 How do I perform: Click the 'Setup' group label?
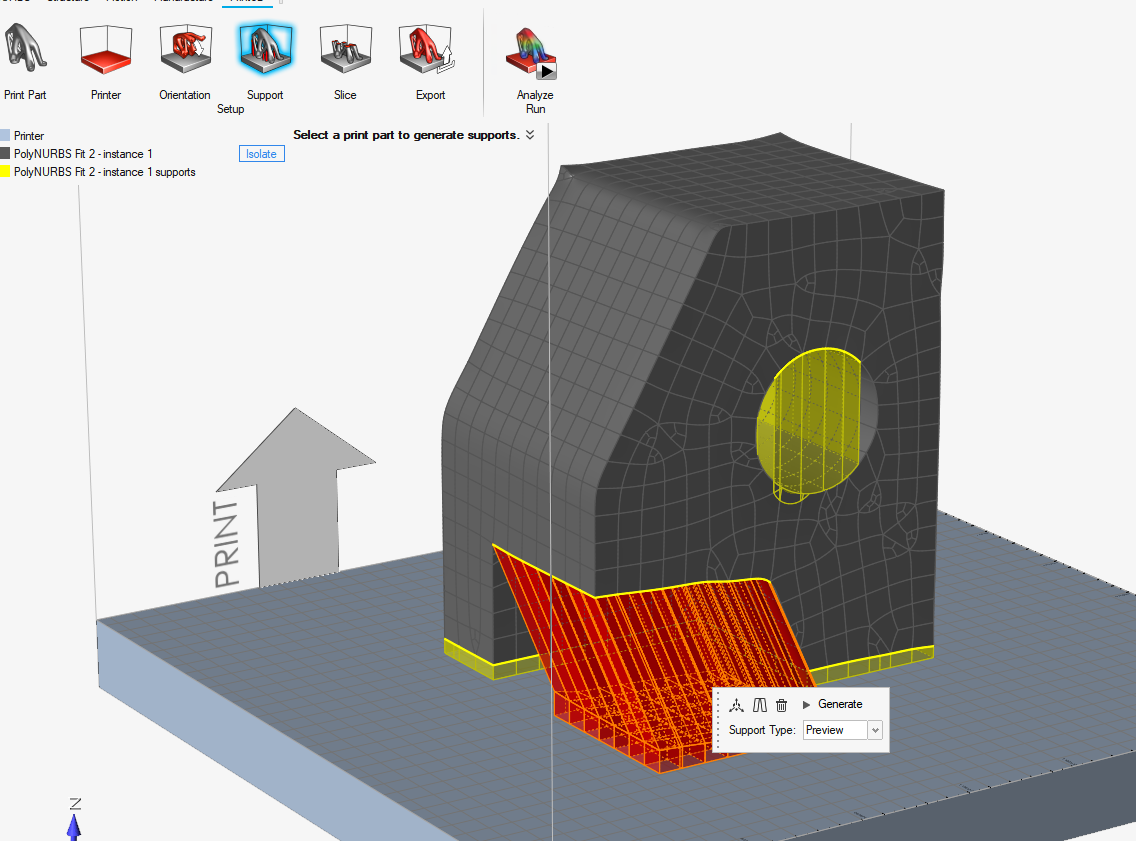[x=230, y=109]
